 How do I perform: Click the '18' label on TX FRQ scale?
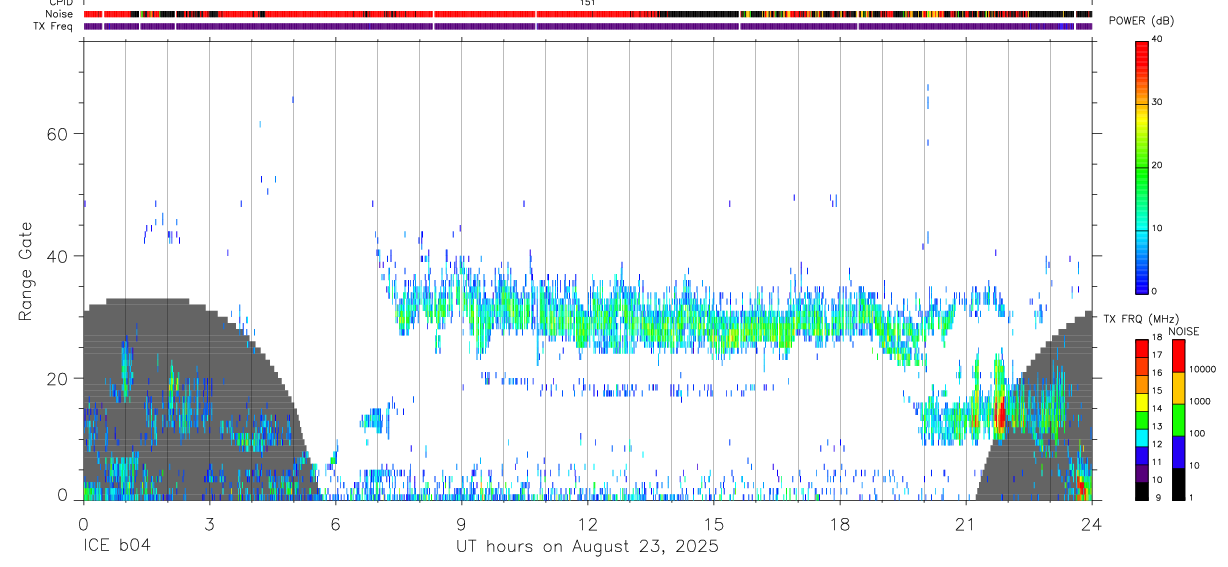click(1158, 338)
